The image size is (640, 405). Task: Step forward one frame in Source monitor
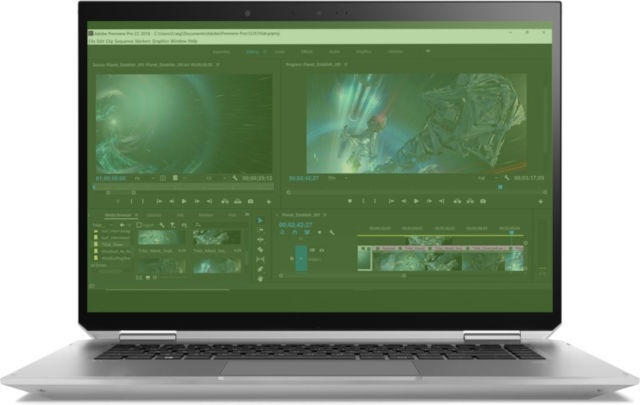(197, 201)
